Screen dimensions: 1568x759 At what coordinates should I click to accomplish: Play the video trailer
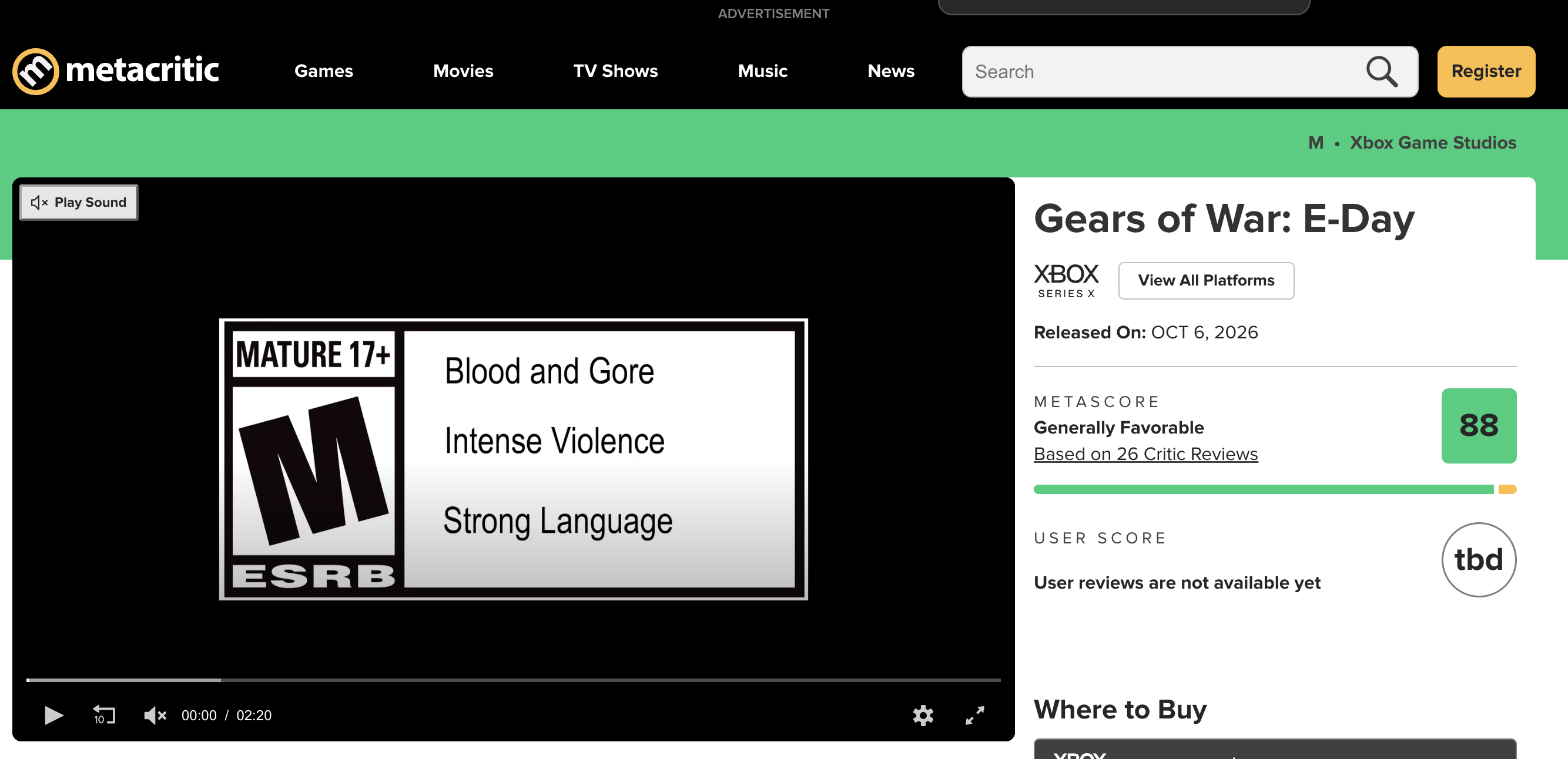53,715
